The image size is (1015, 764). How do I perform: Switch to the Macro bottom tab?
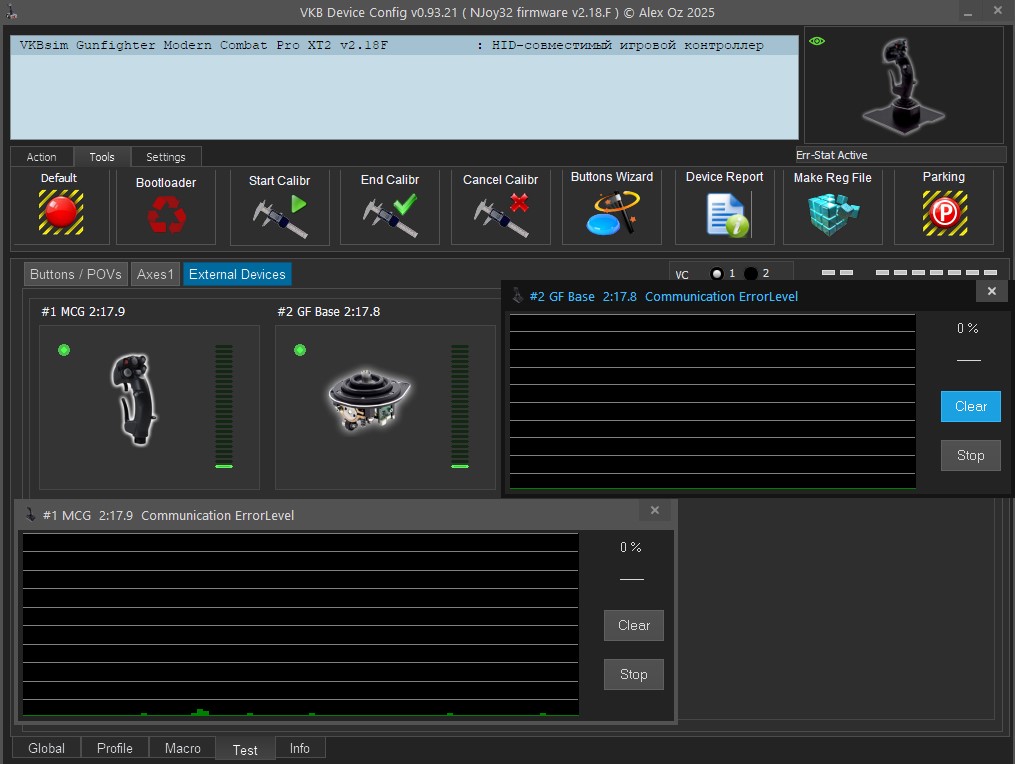(183, 748)
